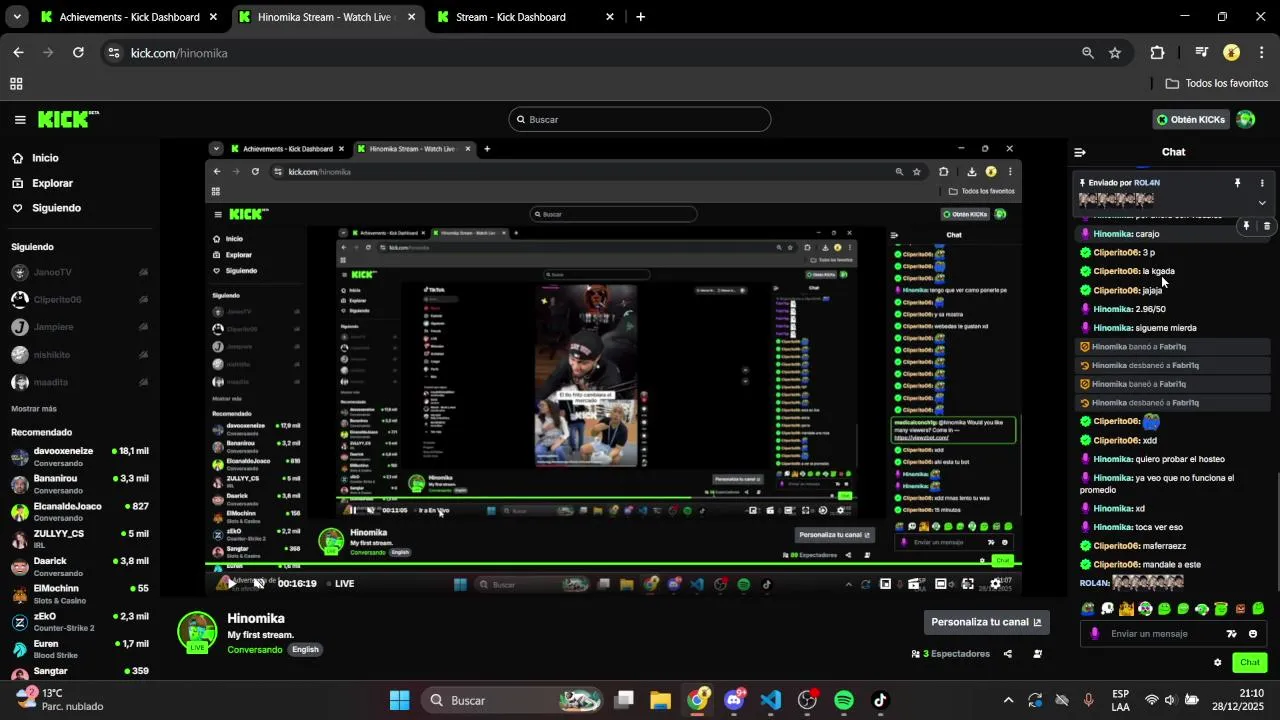This screenshot has width=1280, height=720.
Task: Click the Conversando category link
Action: click(255, 650)
